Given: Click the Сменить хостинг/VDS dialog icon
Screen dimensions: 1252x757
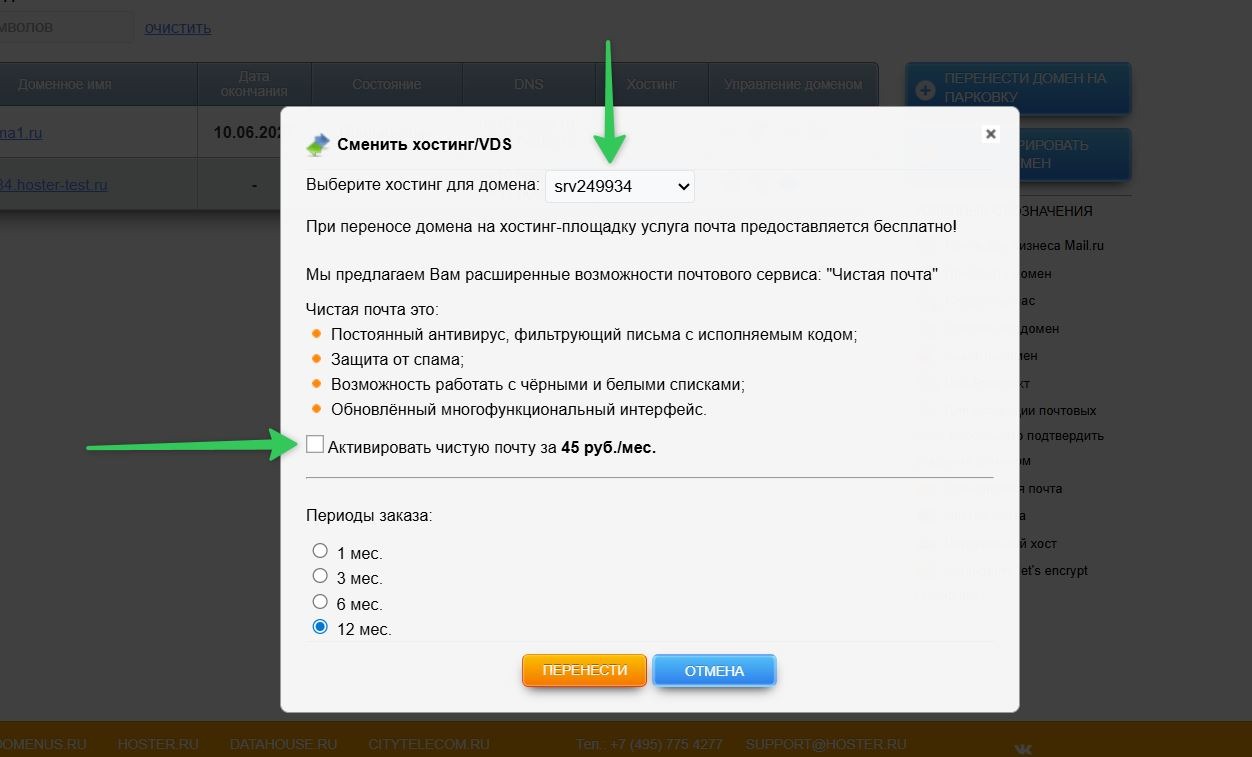Looking at the screenshot, I should (x=317, y=145).
